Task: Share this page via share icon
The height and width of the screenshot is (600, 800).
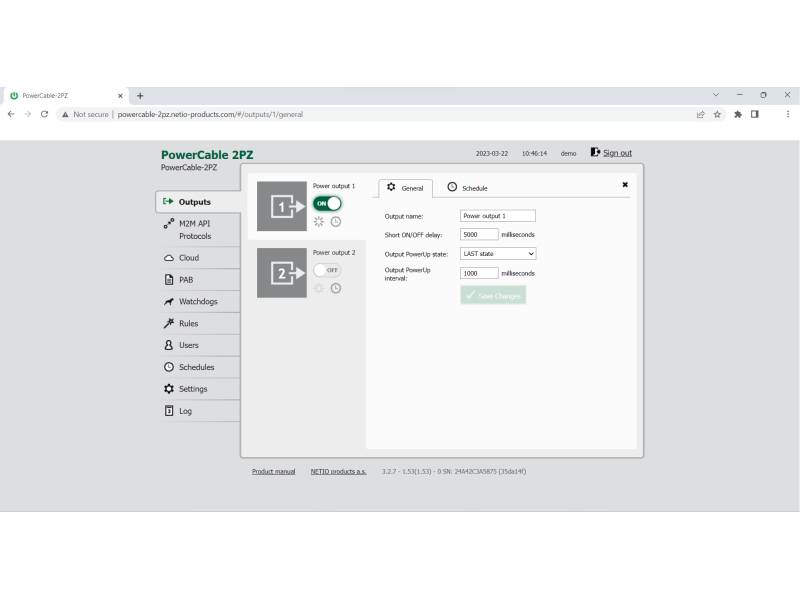Action: point(701,114)
